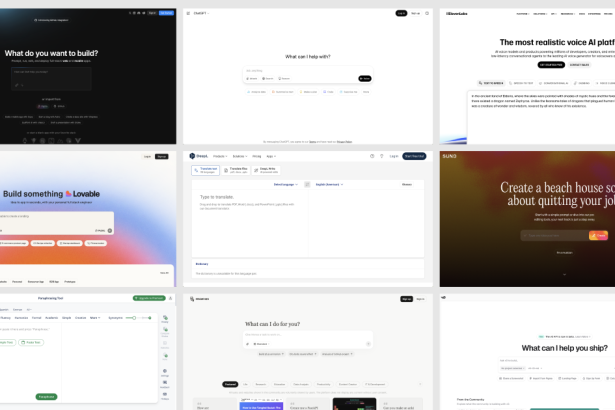Click the DeepL lightbulb icon

(x=382, y=156)
